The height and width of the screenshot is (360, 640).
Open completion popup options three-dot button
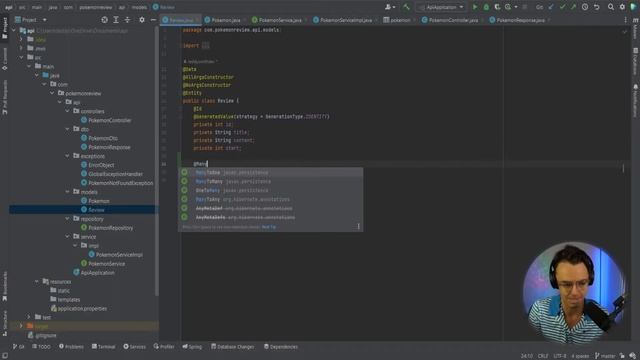point(358,227)
